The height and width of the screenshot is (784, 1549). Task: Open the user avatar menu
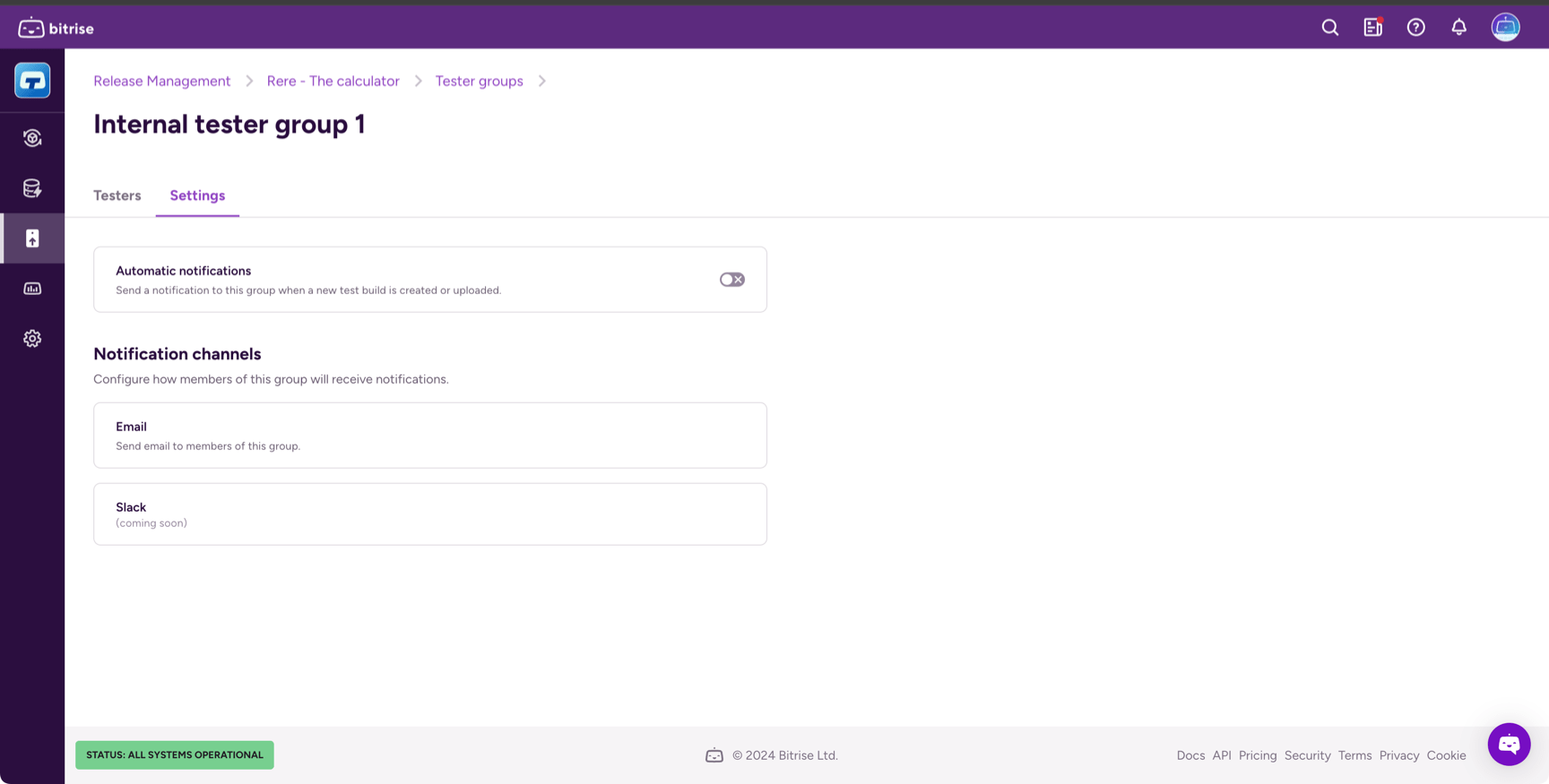click(1506, 27)
